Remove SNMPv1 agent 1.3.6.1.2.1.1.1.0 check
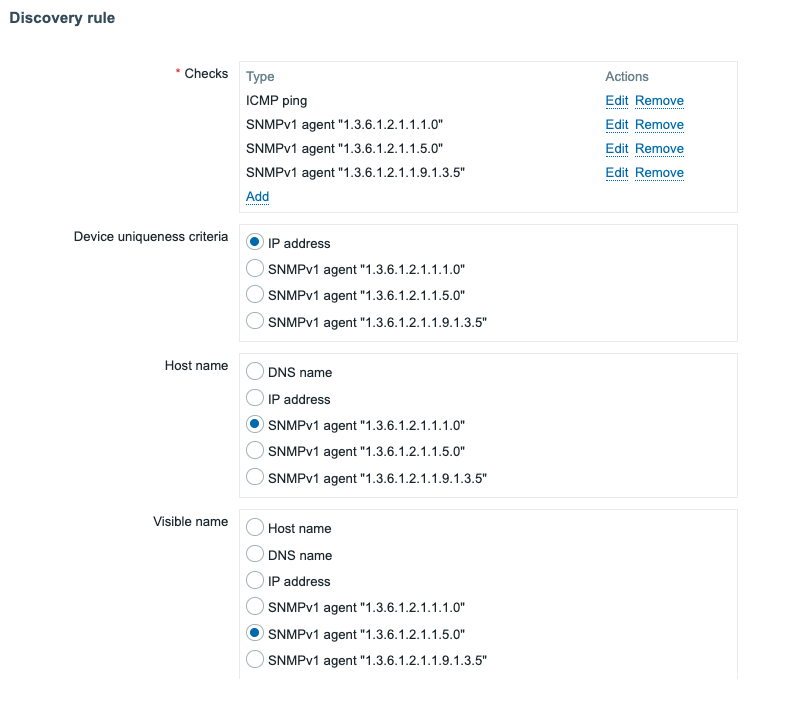 [659, 125]
